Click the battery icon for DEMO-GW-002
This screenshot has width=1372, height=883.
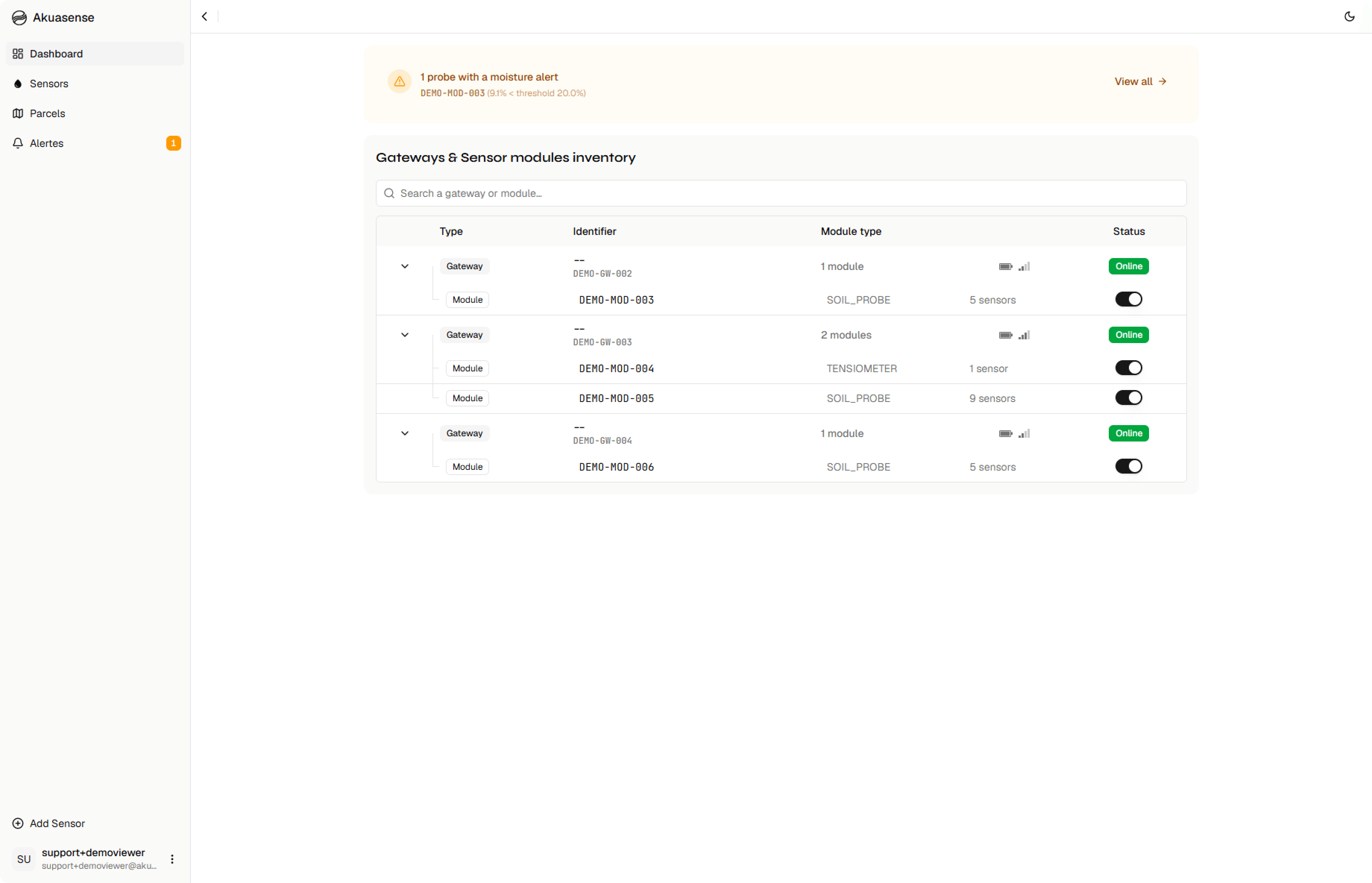tap(1005, 267)
